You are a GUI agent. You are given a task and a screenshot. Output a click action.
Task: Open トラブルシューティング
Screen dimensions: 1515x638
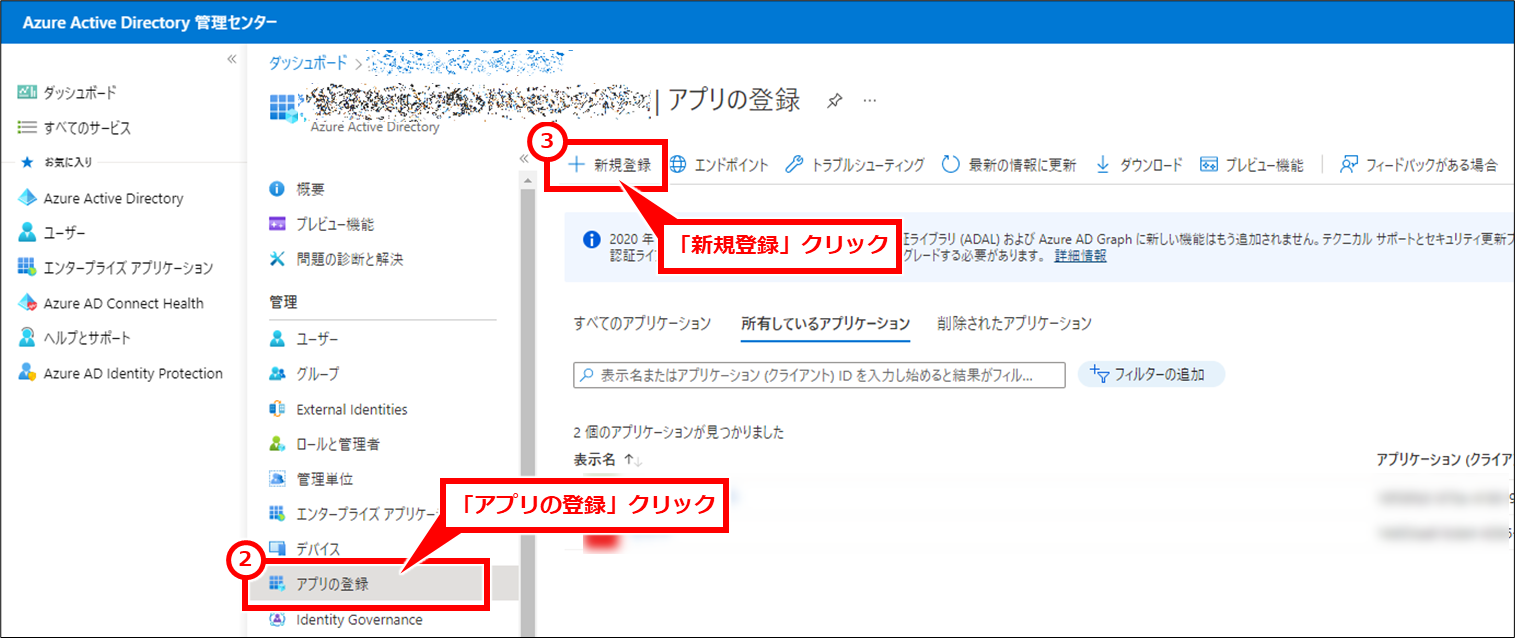click(x=855, y=165)
